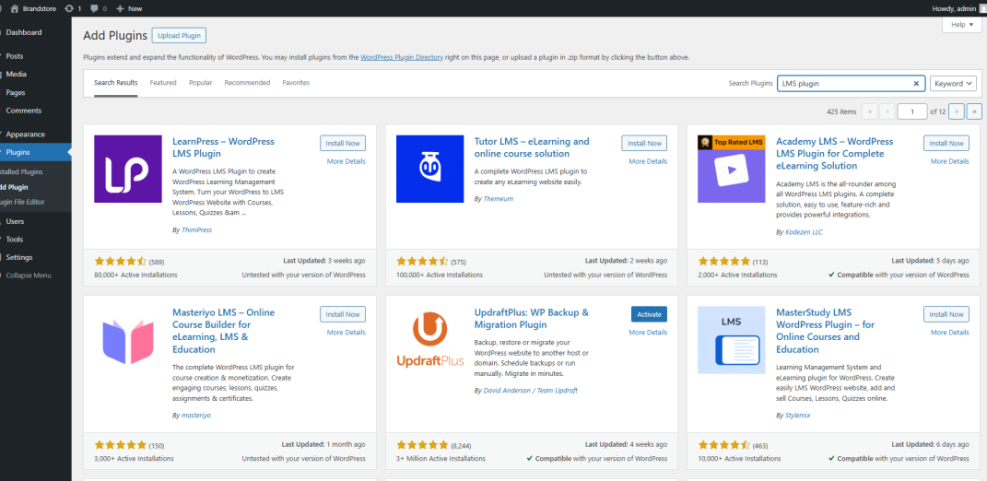Screen dimensions: 987x481
Task: Go to next page of plugin results
Action: pyautogui.click(x=956, y=111)
